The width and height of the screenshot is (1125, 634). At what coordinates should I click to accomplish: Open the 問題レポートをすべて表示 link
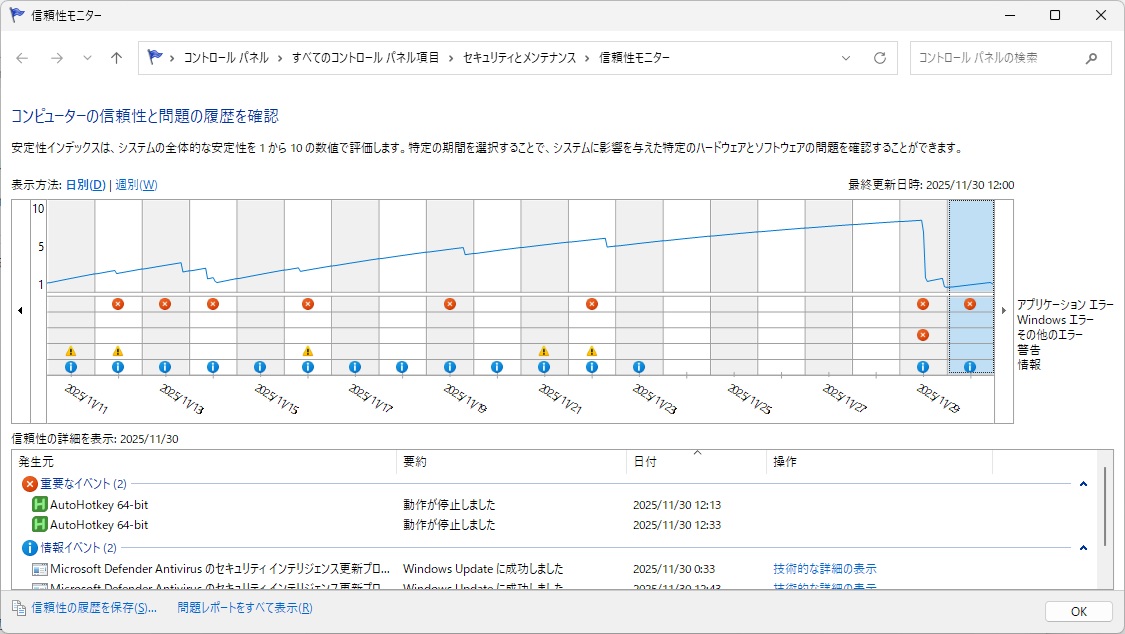tap(245, 608)
